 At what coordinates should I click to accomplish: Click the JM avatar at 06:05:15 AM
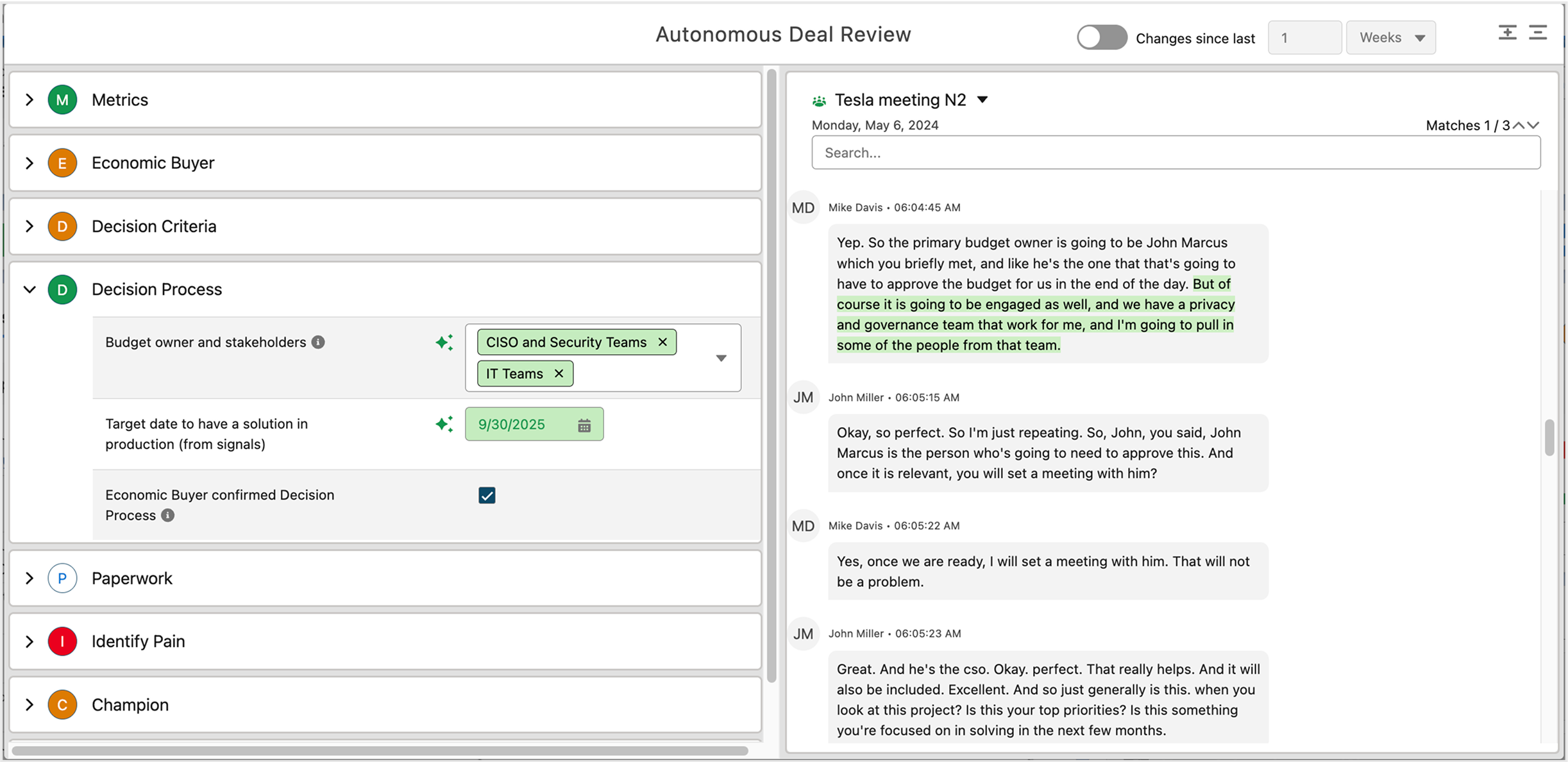[803, 398]
